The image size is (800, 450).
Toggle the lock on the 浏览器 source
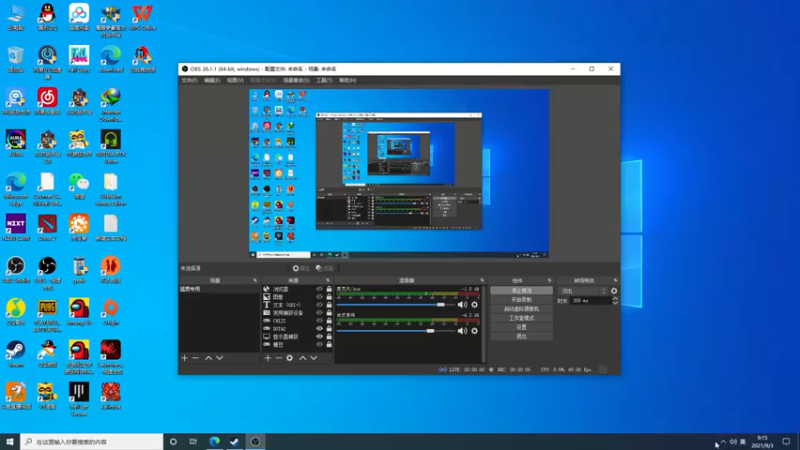329,289
